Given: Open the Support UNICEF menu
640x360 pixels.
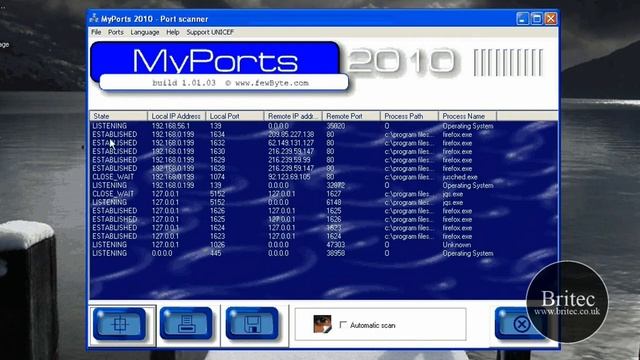Looking at the screenshot, I should pos(210,32).
